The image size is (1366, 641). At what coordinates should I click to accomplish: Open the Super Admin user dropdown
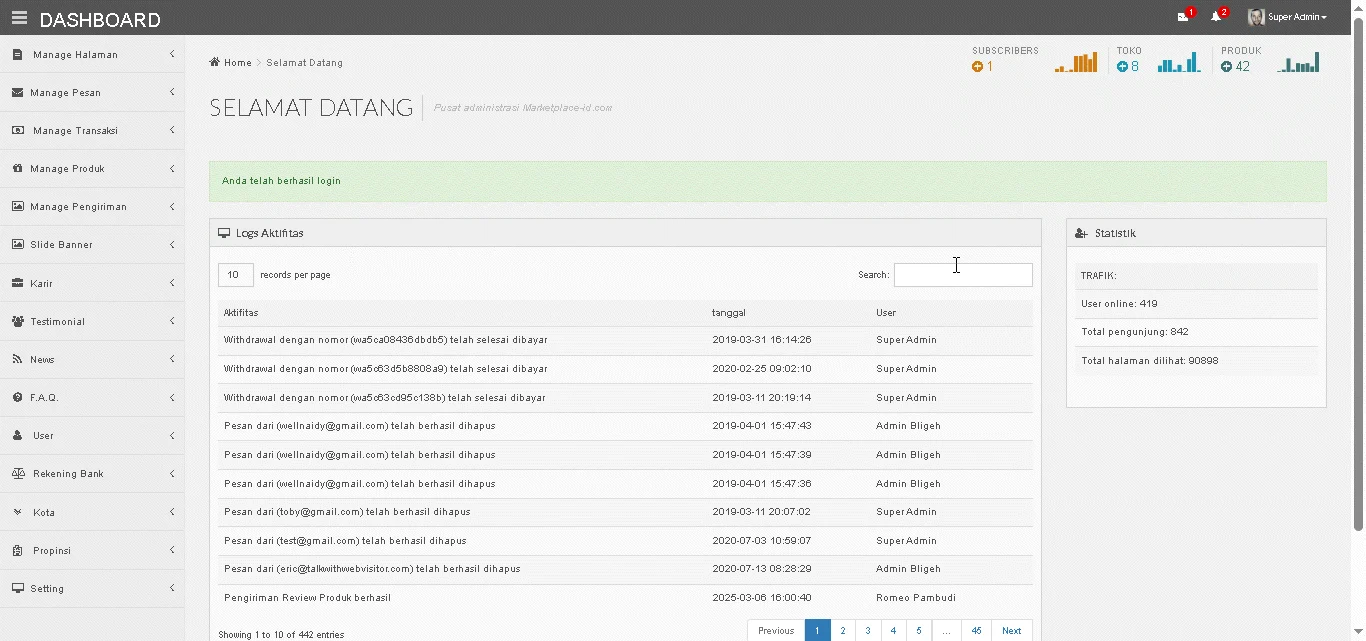coord(1297,17)
